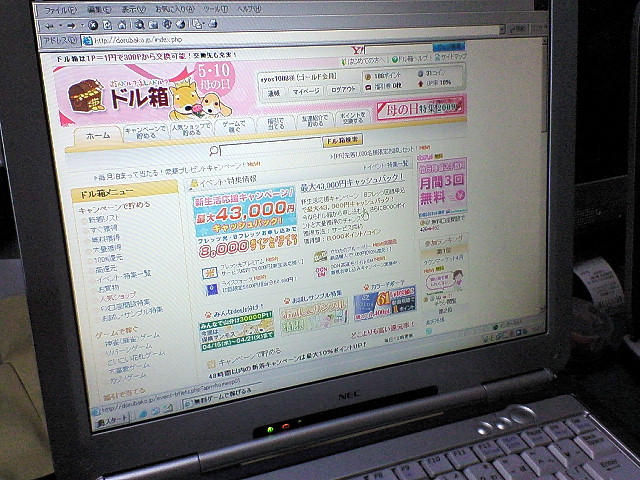640x480 pixels.
Task: Click the 無料ゲームで稼げるネ taskbar window button
Action: [x=220, y=396]
